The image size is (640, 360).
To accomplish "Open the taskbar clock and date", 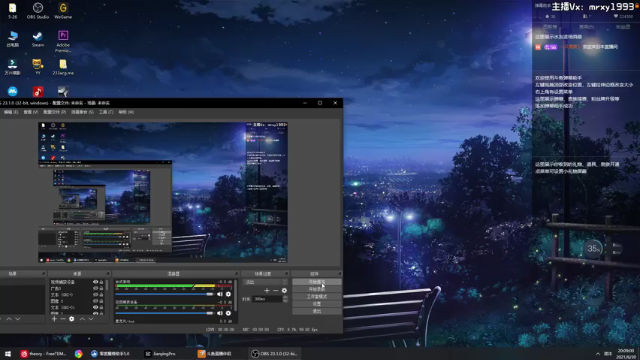I will [626, 354].
